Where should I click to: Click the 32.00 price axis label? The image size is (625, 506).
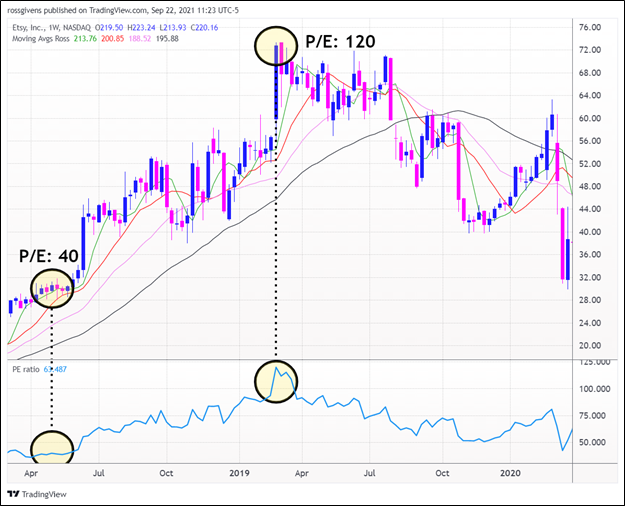[x=590, y=277]
